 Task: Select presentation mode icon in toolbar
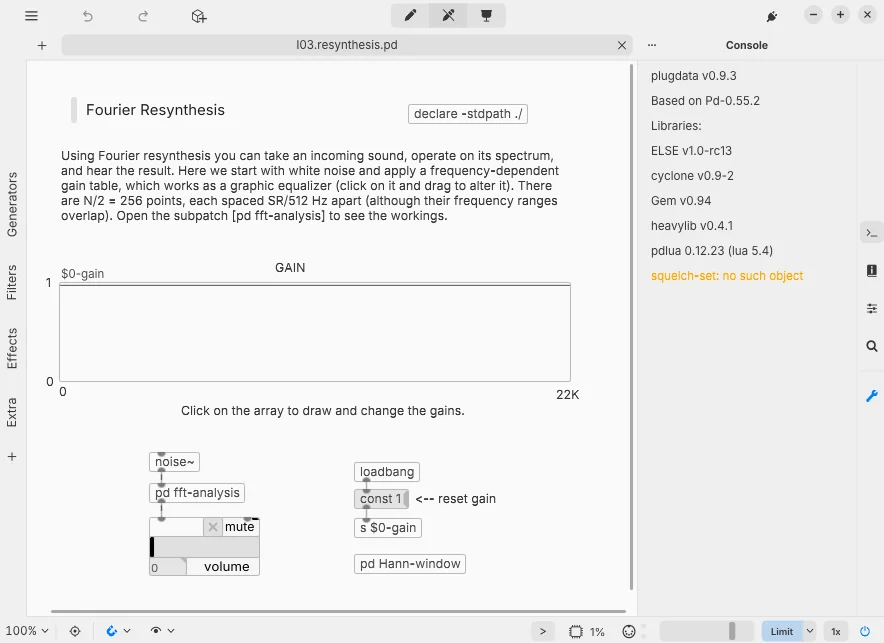[486, 15]
